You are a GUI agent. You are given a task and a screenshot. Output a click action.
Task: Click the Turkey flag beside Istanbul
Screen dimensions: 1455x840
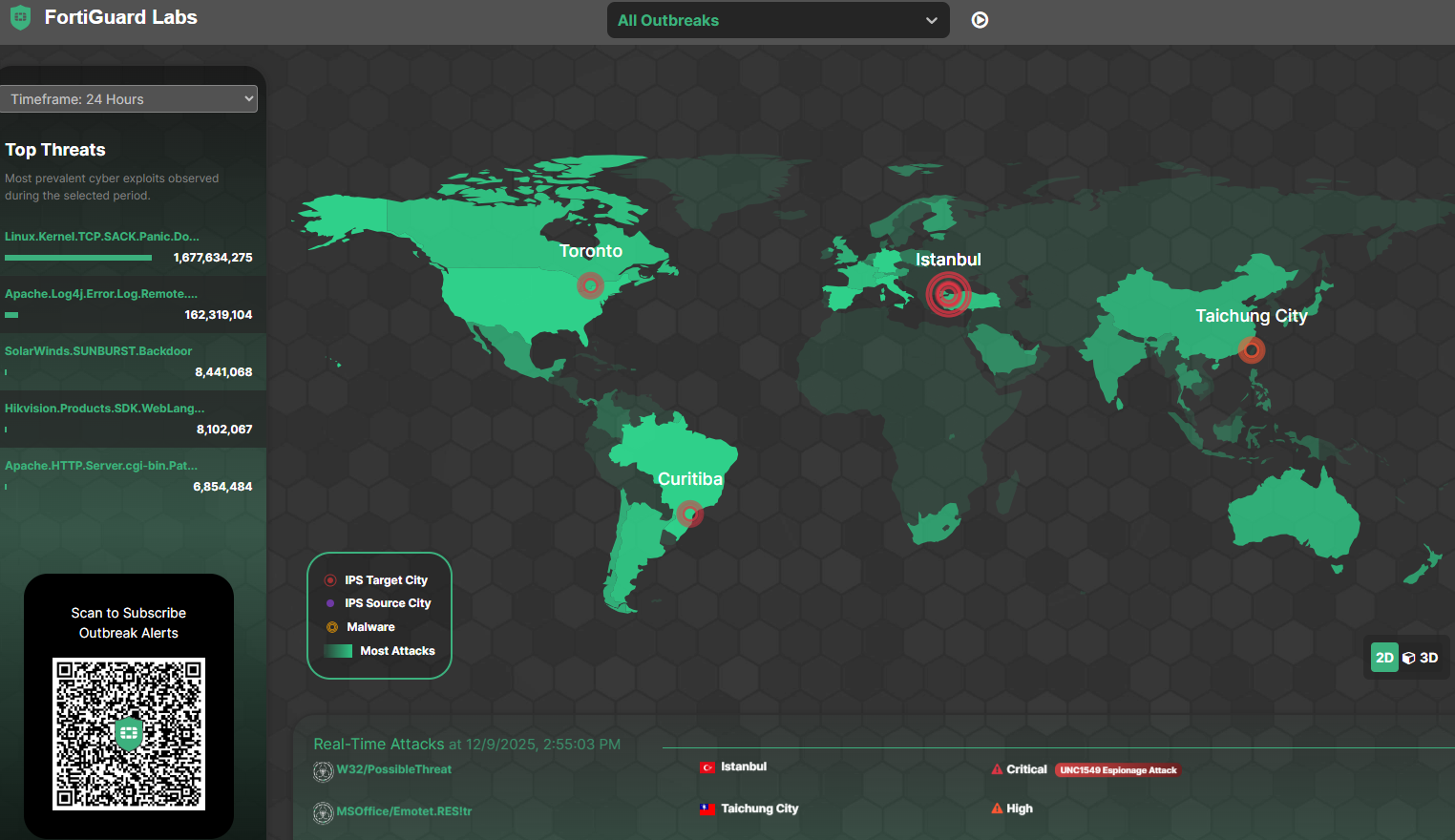coord(706,766)
